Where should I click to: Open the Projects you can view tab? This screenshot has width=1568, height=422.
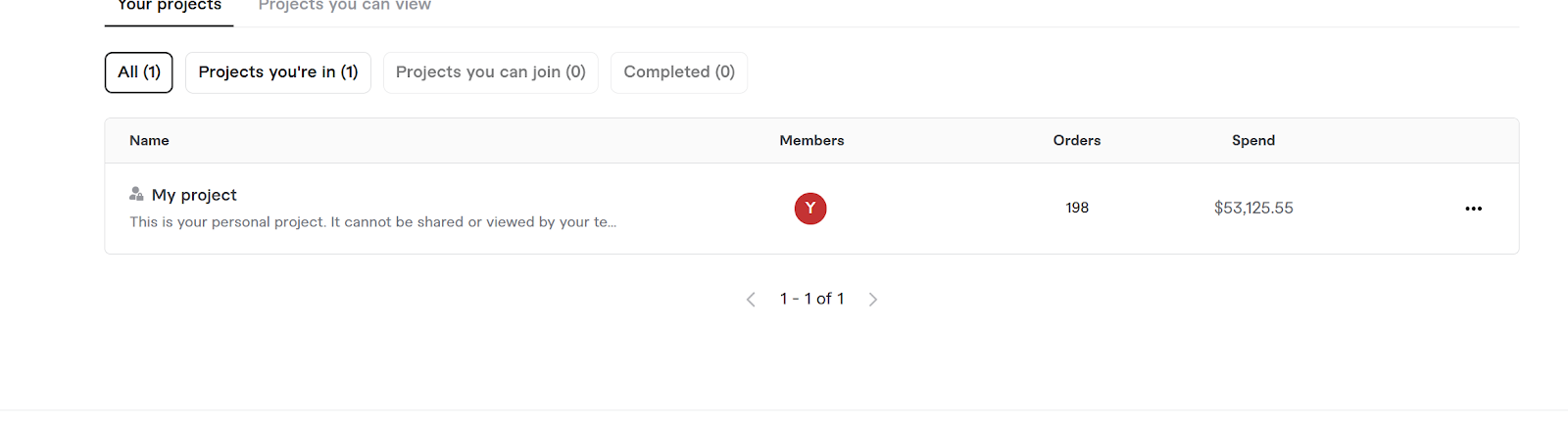click(x=345, y=6)
